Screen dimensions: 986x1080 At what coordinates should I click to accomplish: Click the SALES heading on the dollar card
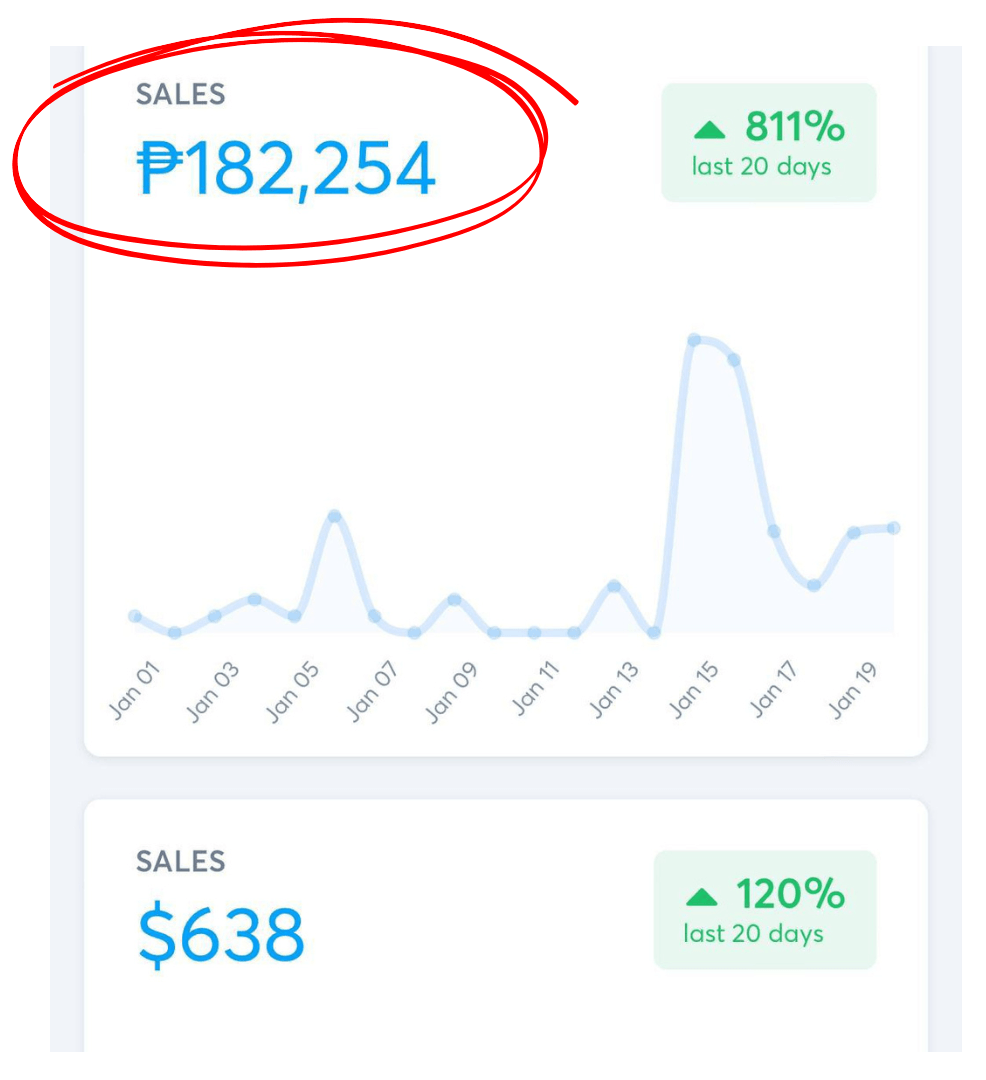click(180, 862)
